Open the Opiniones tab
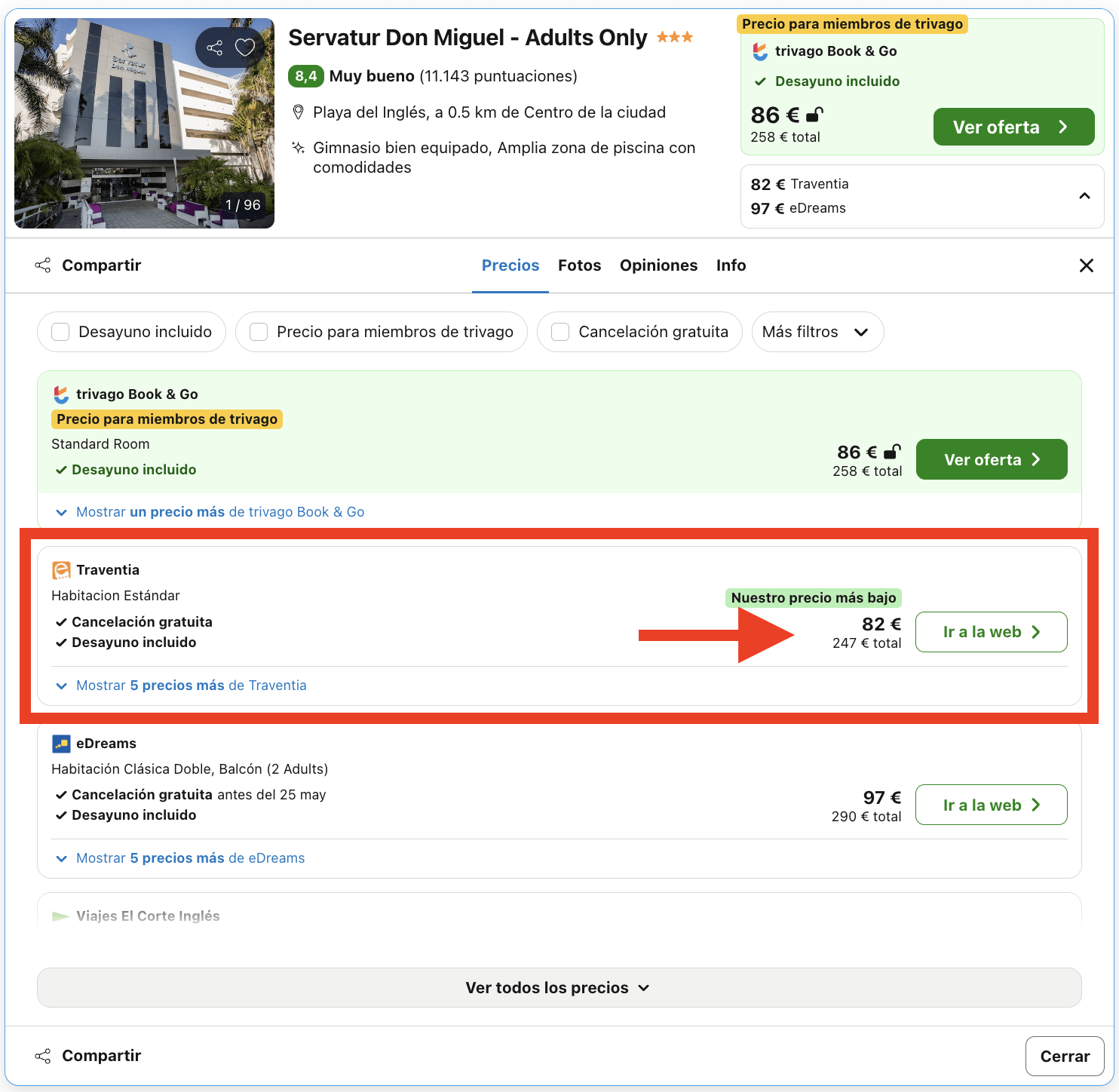The width and height of the screenshot is (1119, 1092). coord(658,265)
